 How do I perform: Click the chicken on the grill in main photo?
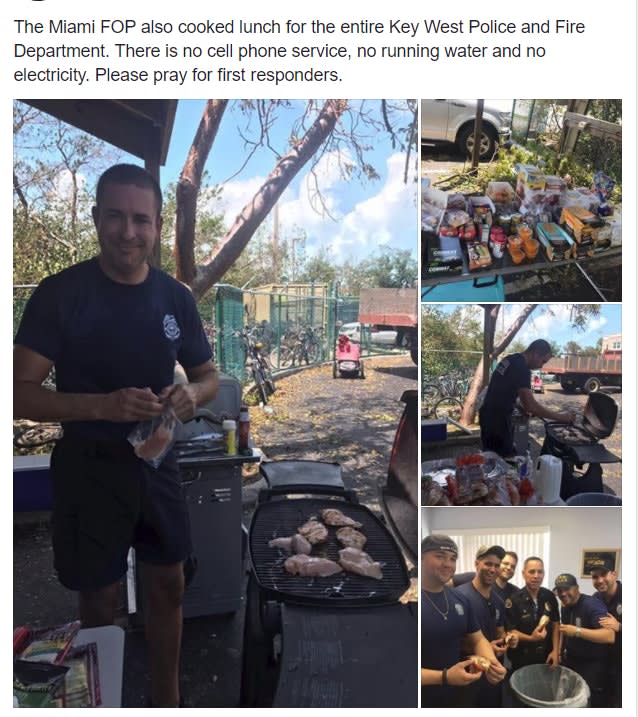pos(326,543)
